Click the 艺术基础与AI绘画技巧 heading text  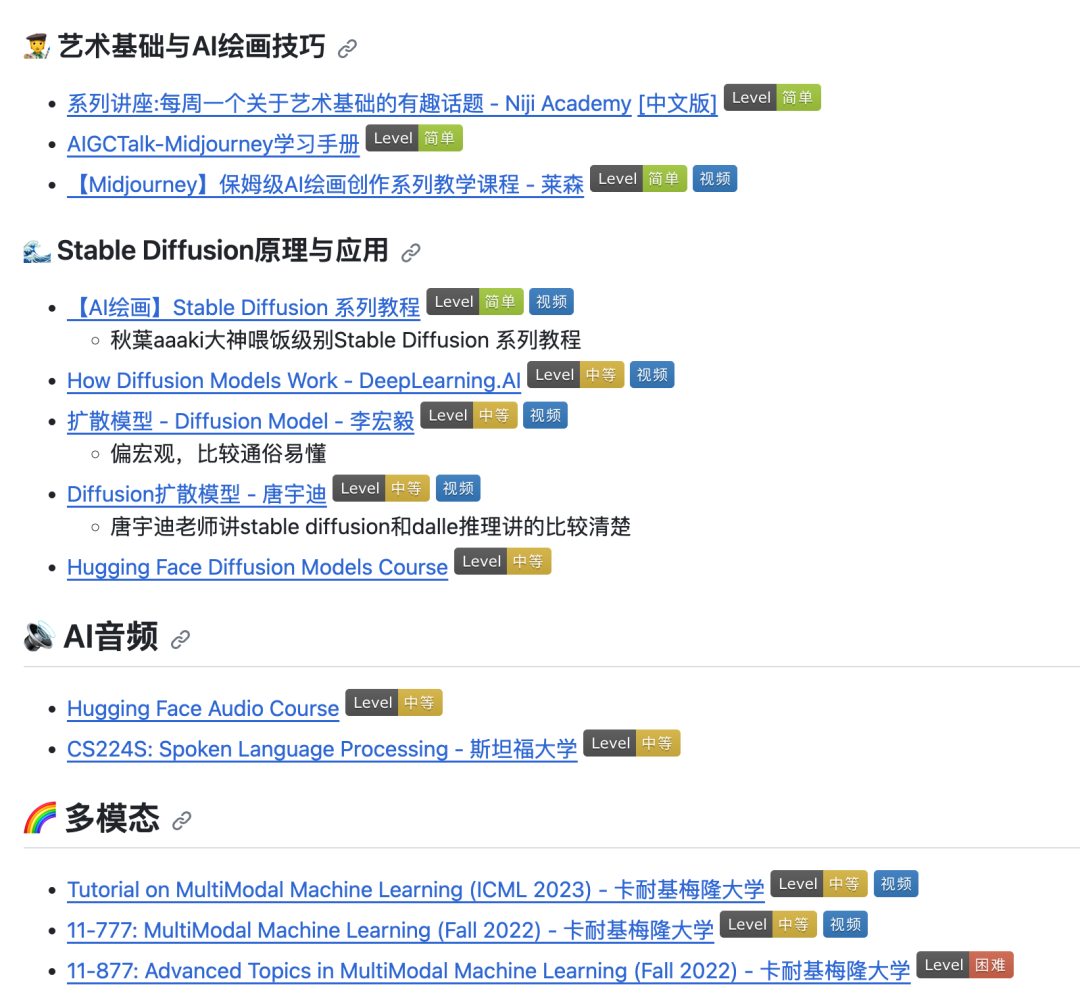pyautogui.click(x=191, y=46)
